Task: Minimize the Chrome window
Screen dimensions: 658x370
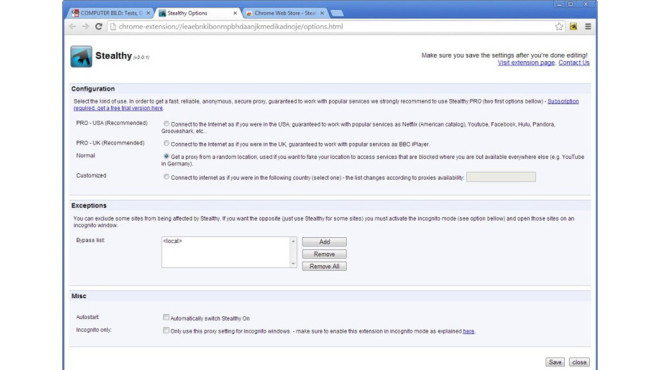Action: pos(559,4)
